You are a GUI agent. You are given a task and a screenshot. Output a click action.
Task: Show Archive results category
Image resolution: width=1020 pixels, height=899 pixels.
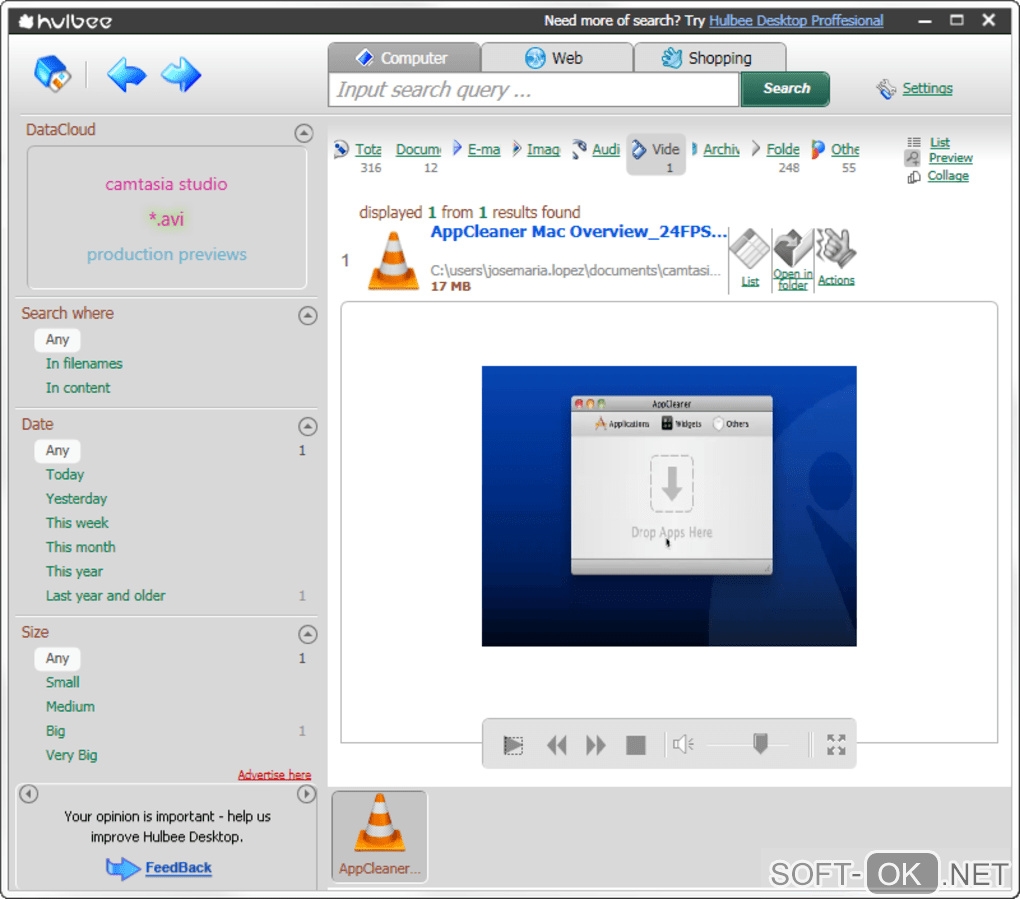(721, 150)
